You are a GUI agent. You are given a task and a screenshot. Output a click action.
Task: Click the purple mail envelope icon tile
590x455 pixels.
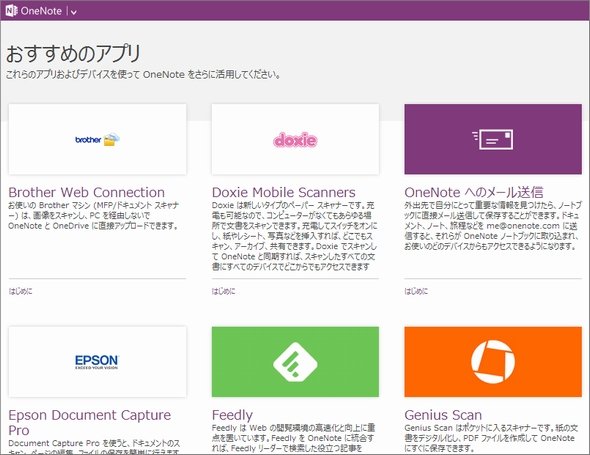pos(493,139)
